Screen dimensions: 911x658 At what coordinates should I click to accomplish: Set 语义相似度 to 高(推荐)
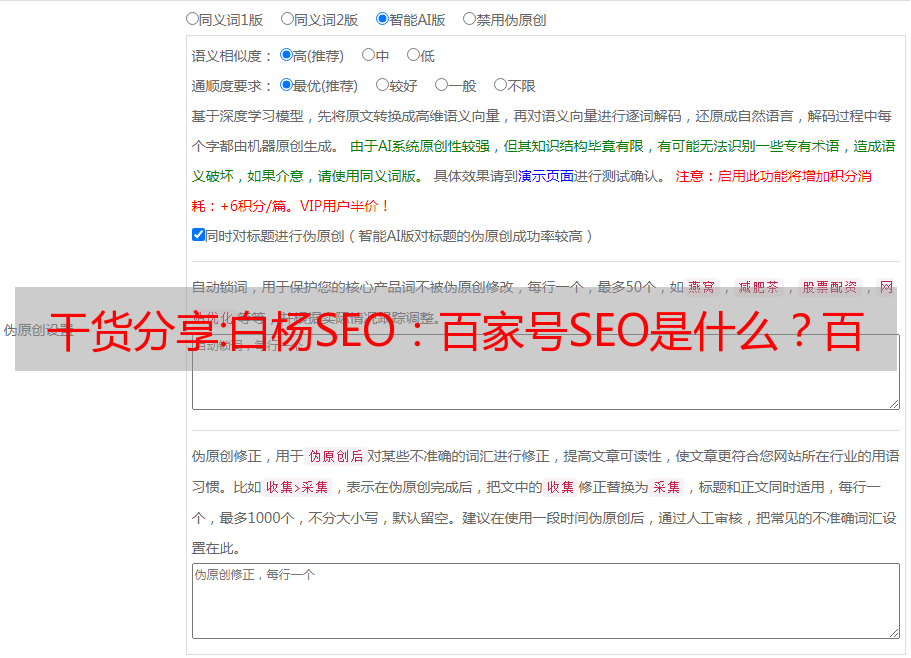(x=287, y=55)
